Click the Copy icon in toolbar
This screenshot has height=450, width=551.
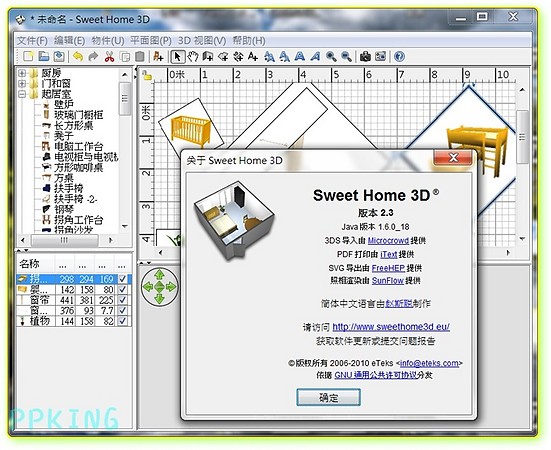125,56
